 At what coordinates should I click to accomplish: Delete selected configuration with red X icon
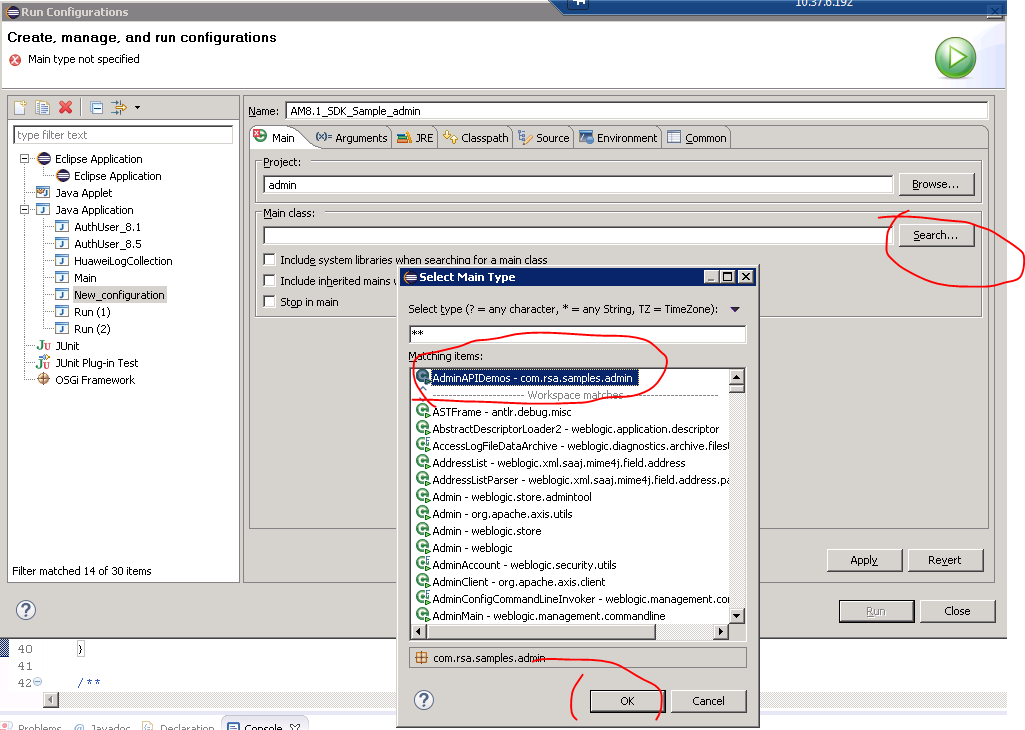coord(66,108)
